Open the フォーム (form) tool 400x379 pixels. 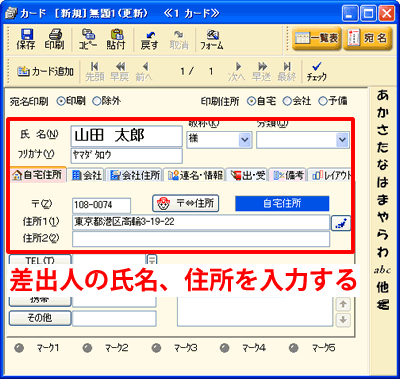pos(212,39)
